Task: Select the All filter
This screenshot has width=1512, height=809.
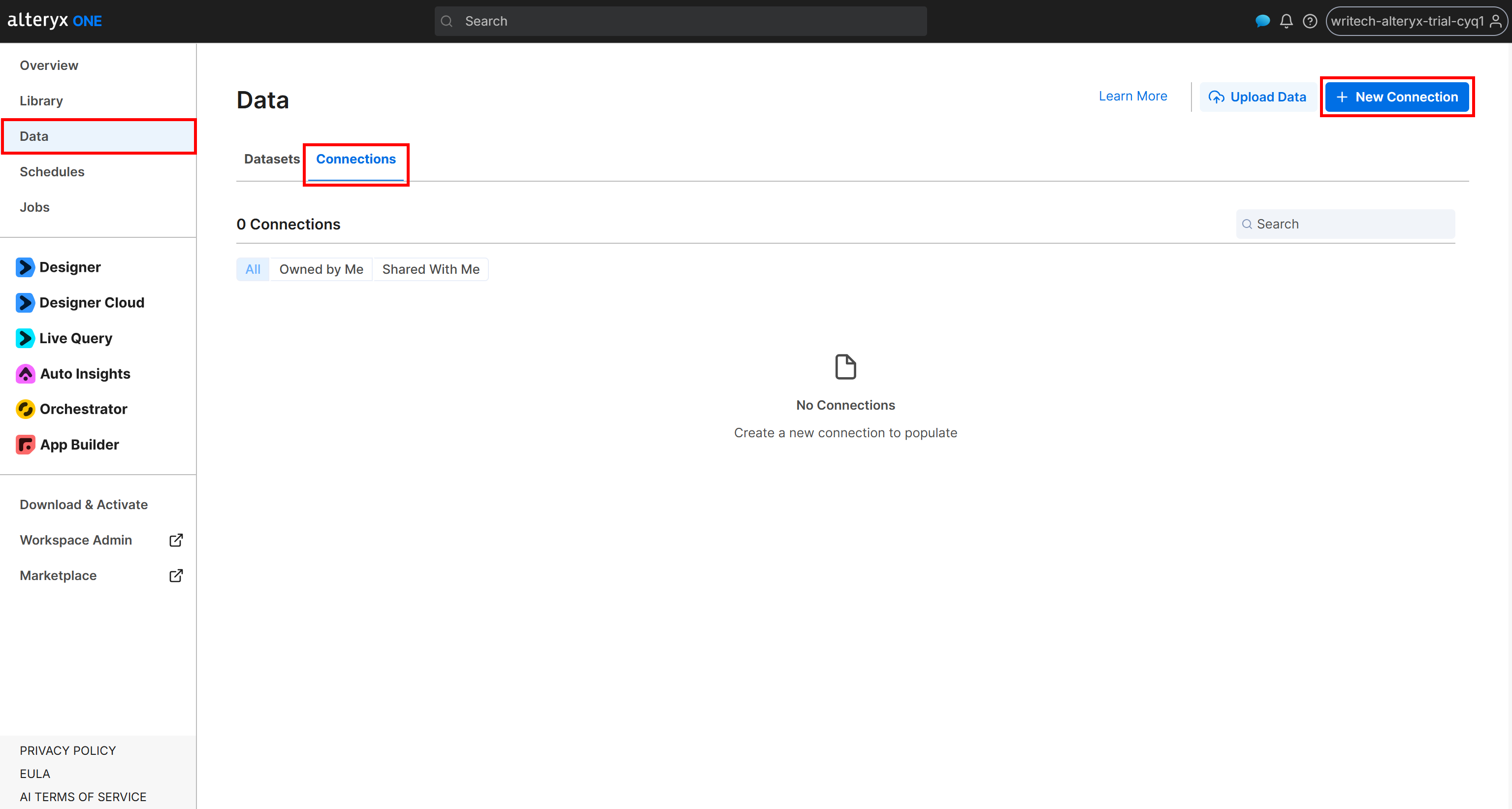Action: click(x=253, y=269)
